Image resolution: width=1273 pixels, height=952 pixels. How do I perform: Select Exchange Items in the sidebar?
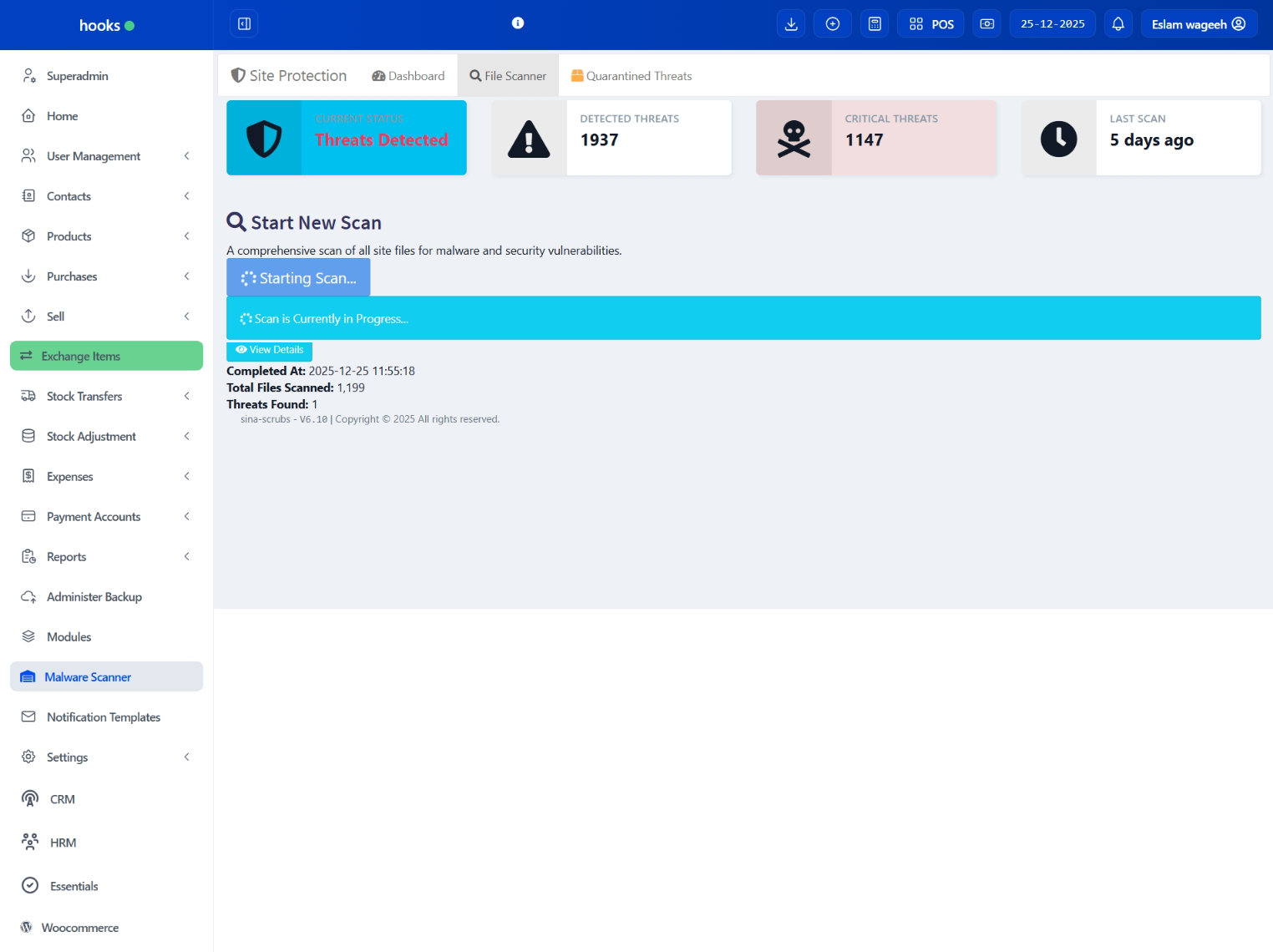coord(106,357)
